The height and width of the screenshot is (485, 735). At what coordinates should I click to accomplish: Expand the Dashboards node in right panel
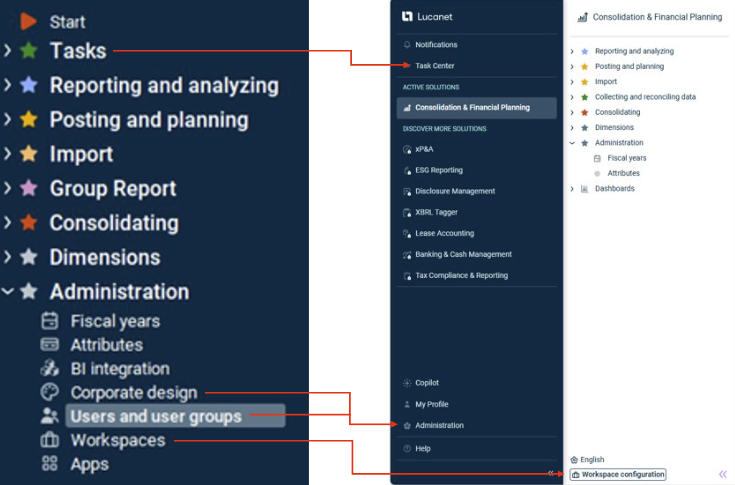coord(572,188)
